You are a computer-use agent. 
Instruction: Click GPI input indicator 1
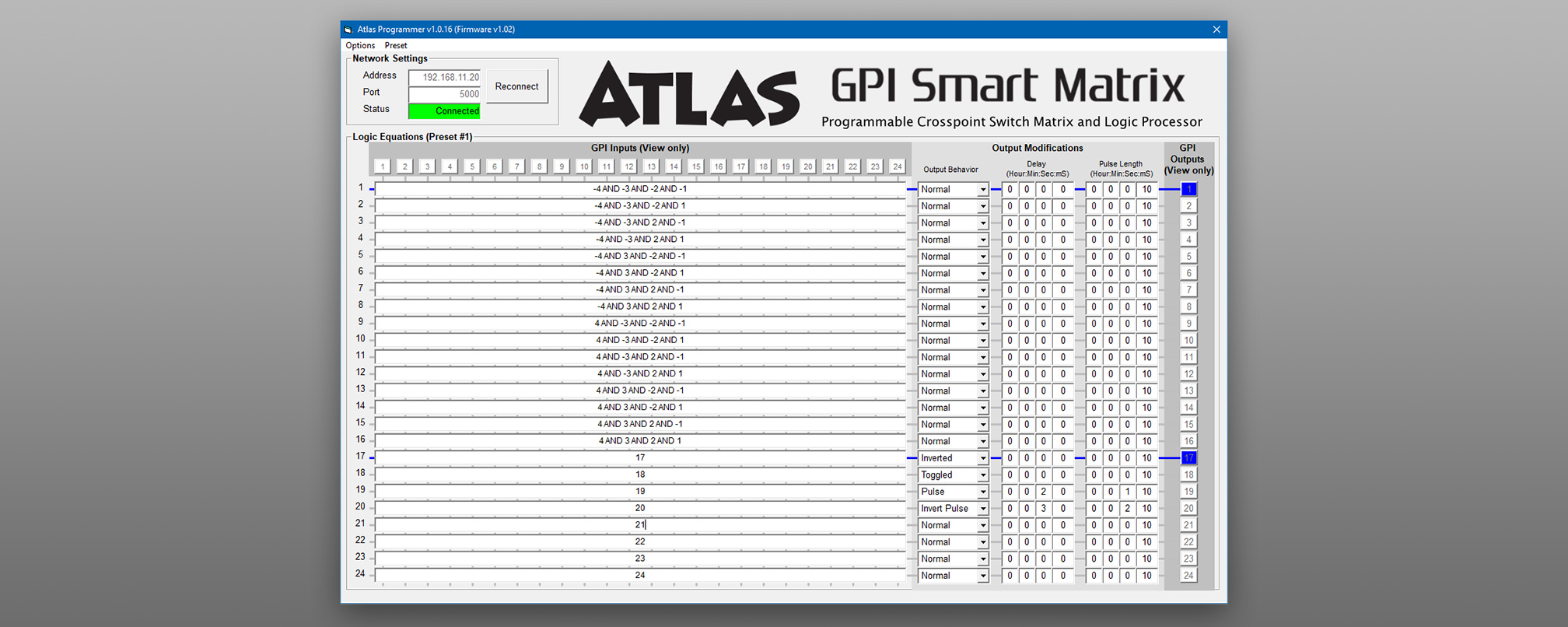[382, 166]
